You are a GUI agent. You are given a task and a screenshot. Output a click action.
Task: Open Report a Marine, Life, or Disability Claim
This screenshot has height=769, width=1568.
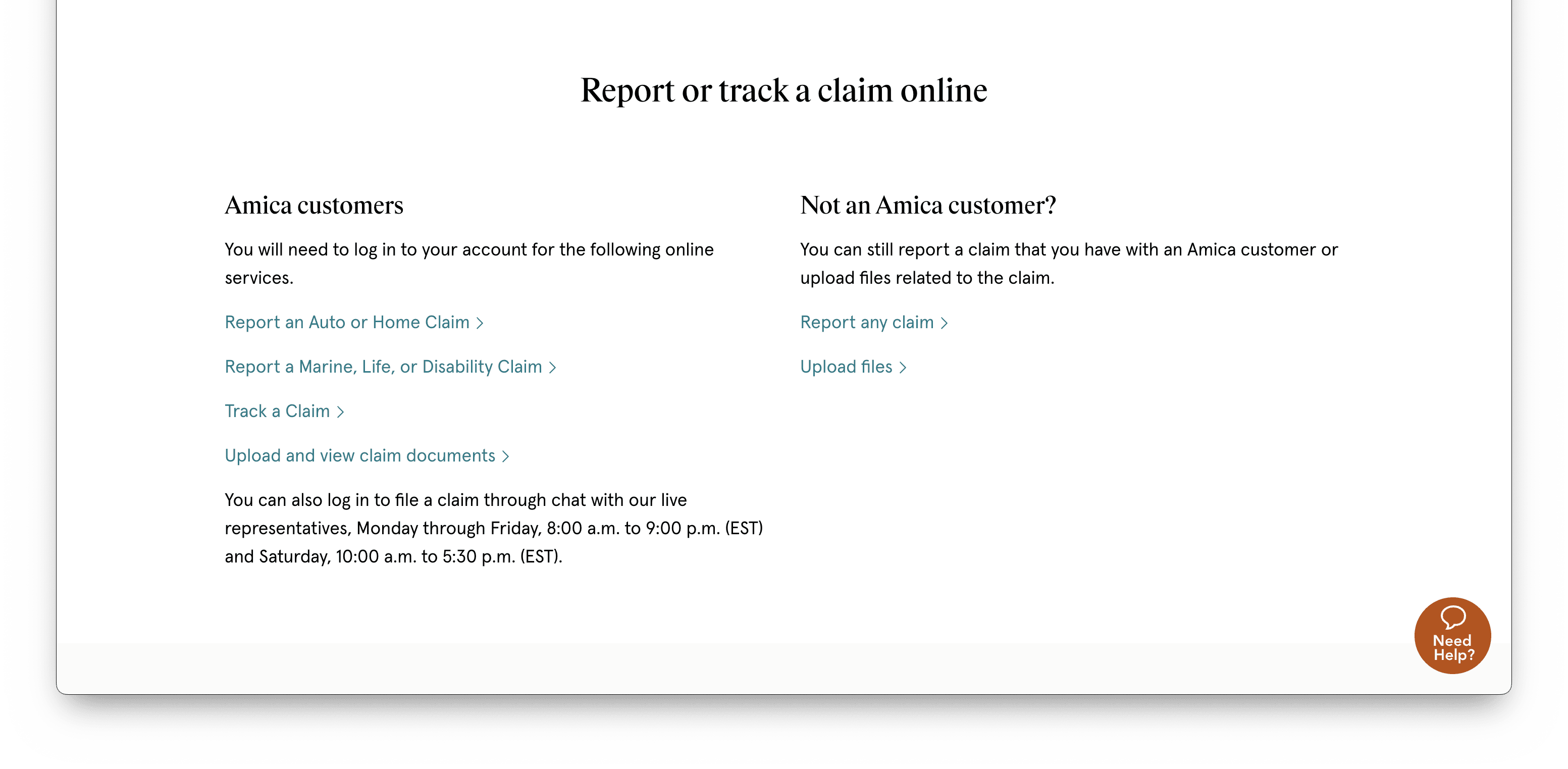tap(390, 367)
